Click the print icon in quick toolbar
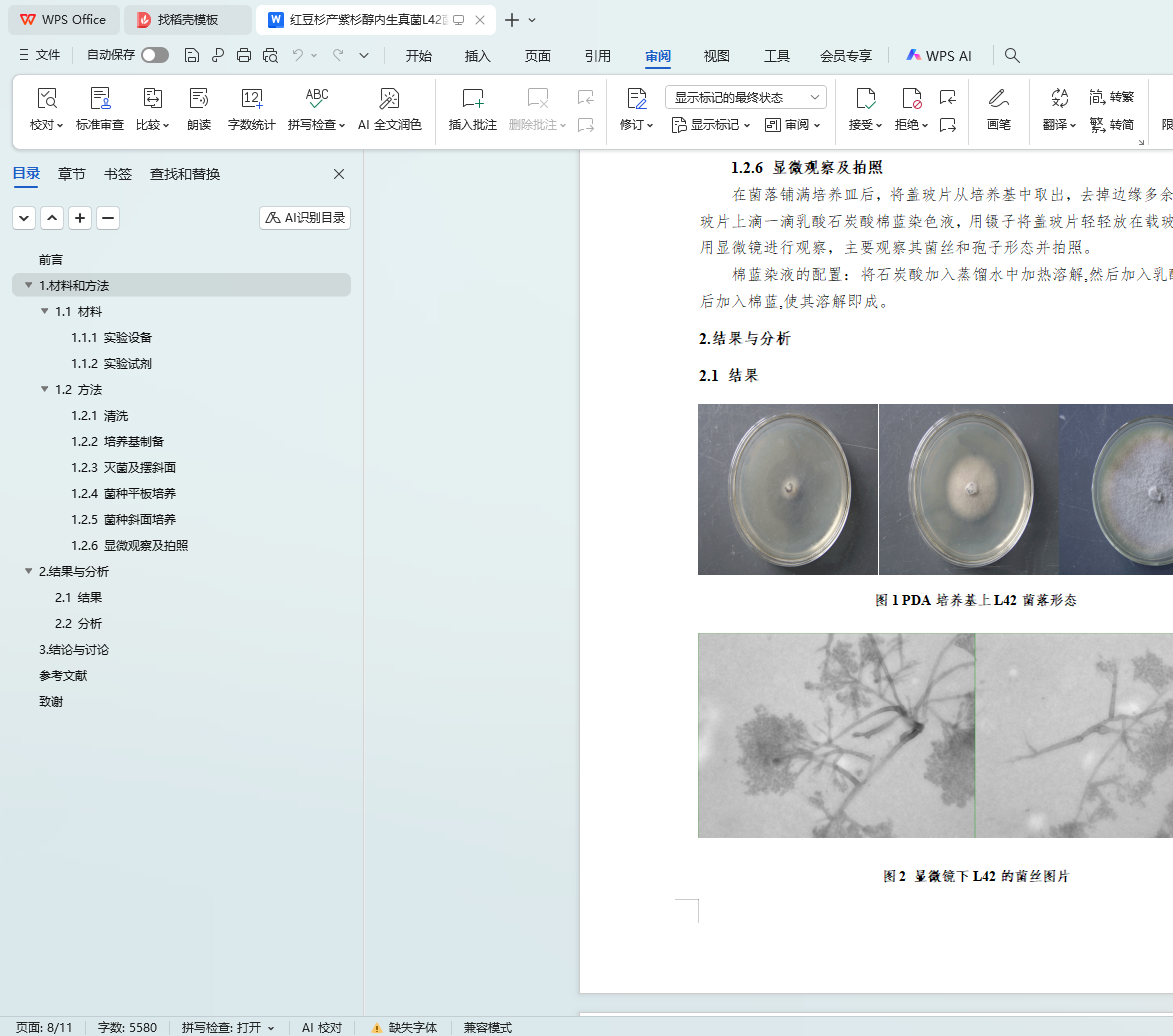1173x1036 pixels. tap(244, 56)
